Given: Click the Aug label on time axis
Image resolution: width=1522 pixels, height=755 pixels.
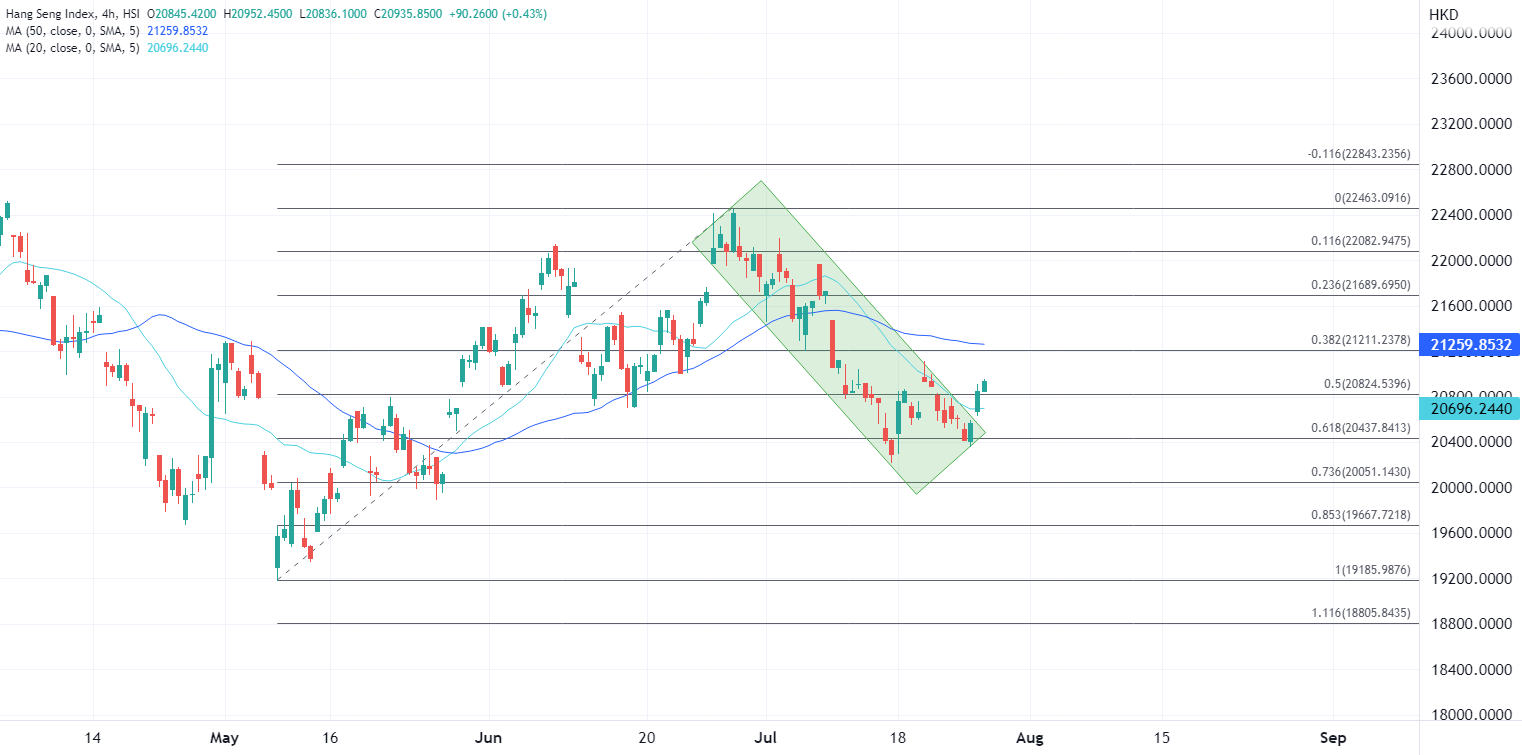Looking at the screenshot, I should coord(1030,738).
